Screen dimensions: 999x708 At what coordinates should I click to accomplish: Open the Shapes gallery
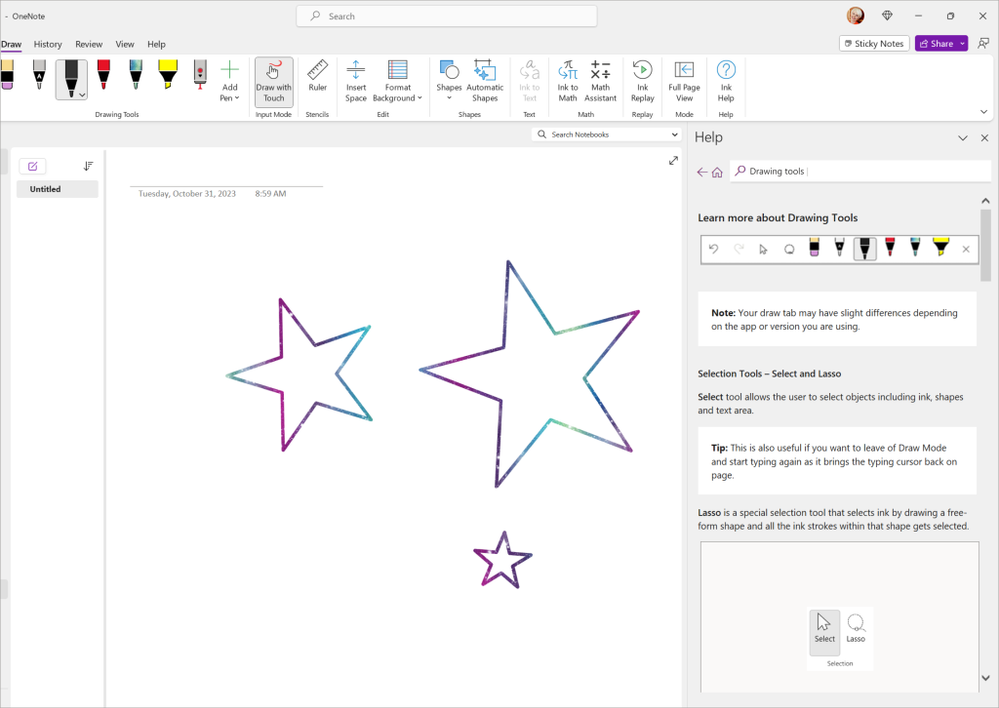pos(449,82)
